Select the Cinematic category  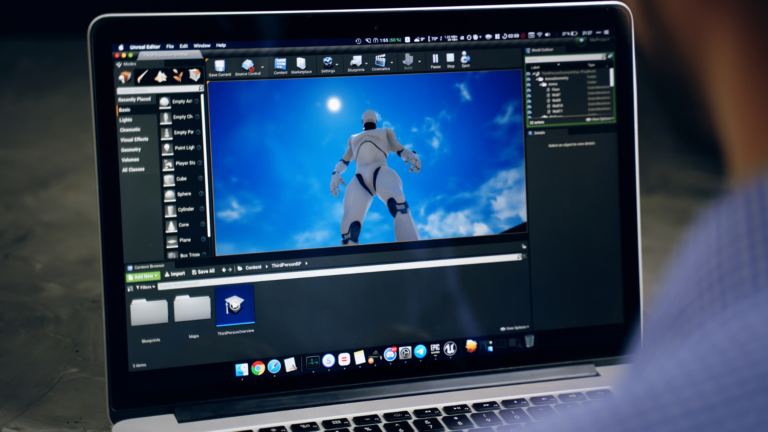click(130, 129)
